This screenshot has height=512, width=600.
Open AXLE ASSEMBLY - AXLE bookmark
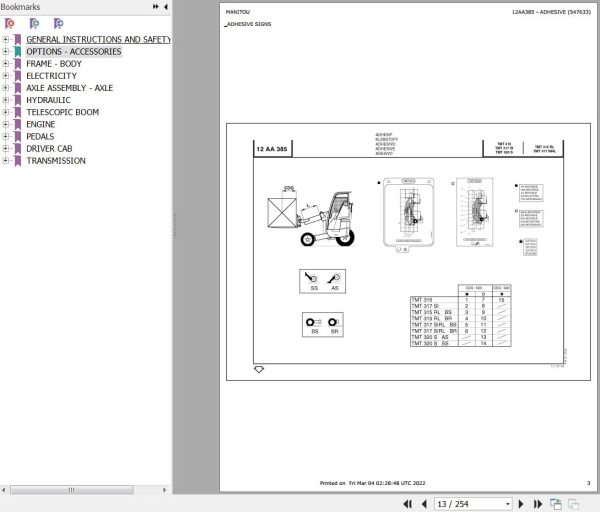[x=70, y=88]
